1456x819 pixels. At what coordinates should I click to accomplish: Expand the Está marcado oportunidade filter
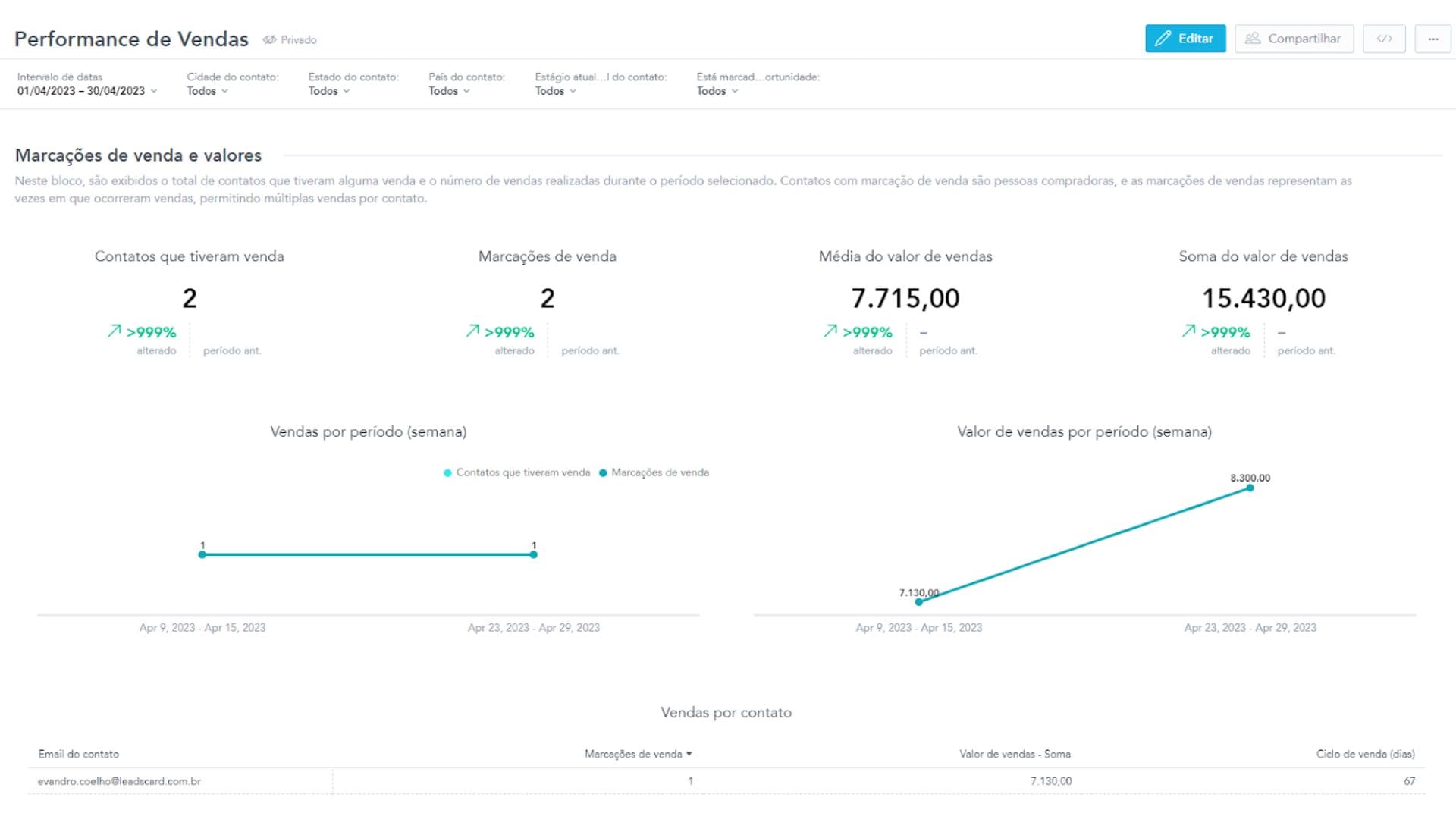(717, 91)
